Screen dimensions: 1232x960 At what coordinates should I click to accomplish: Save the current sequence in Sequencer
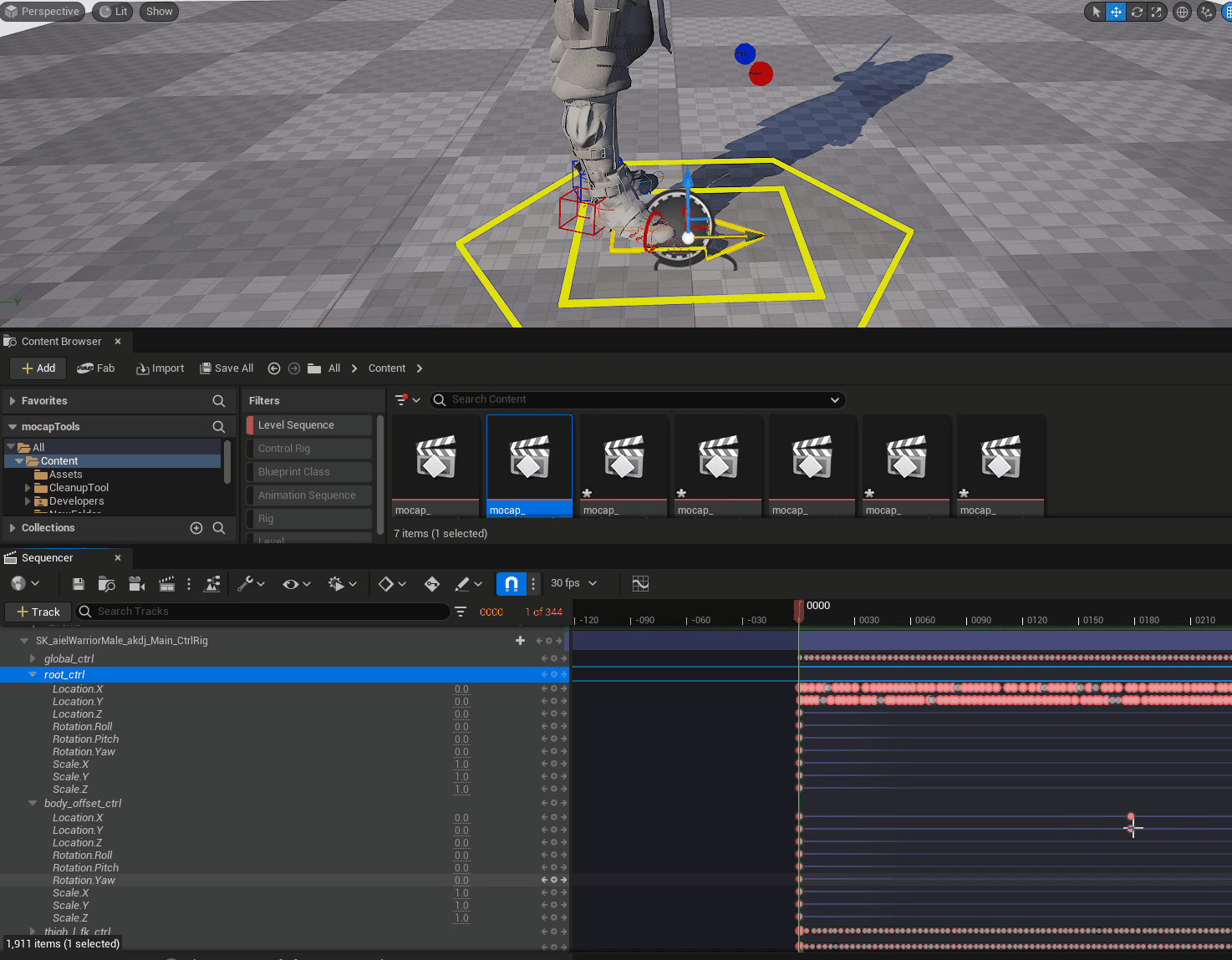point(79,584)
